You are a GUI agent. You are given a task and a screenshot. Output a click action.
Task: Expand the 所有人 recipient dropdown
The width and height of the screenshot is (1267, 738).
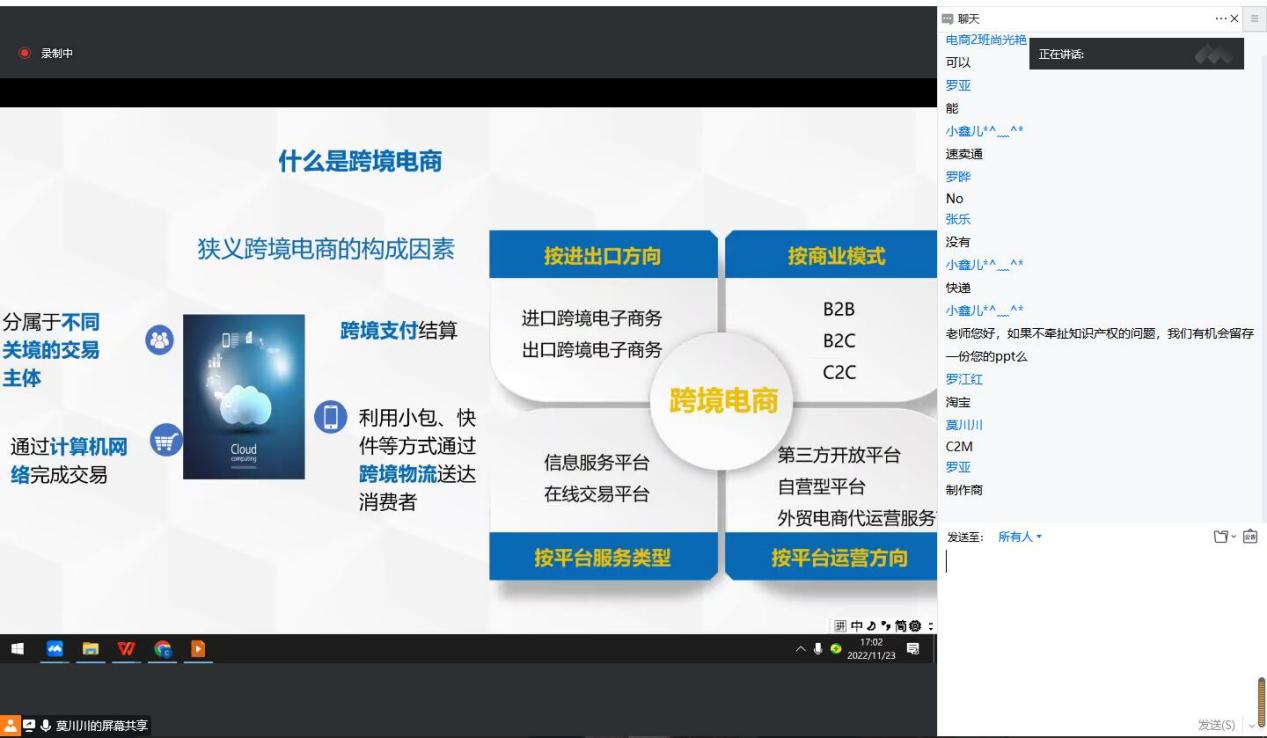[1020, 537]
